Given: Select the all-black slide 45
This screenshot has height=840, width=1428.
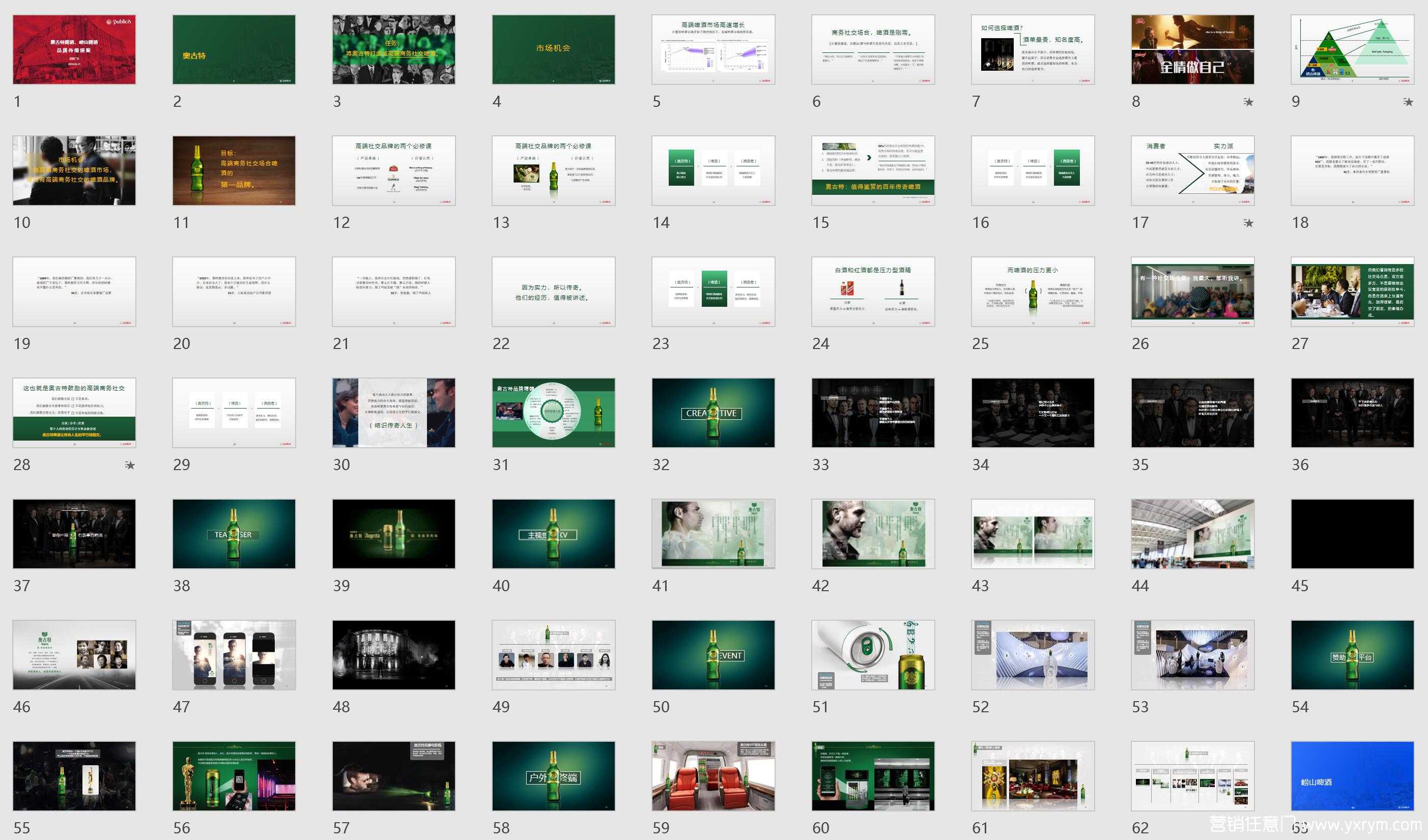Looking at the screenshot, I should pos(1353,534).
